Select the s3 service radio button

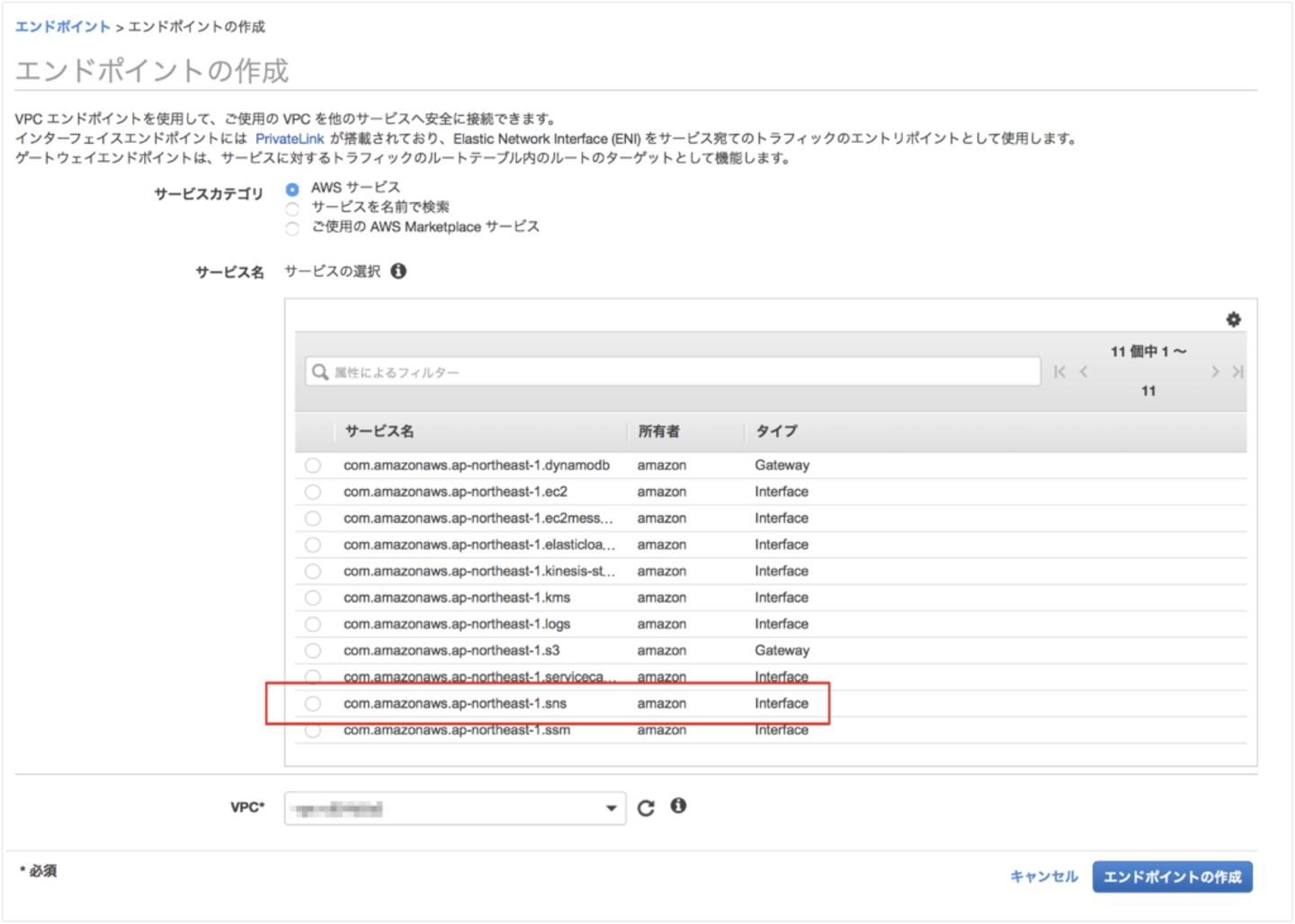tap(313, 651)
